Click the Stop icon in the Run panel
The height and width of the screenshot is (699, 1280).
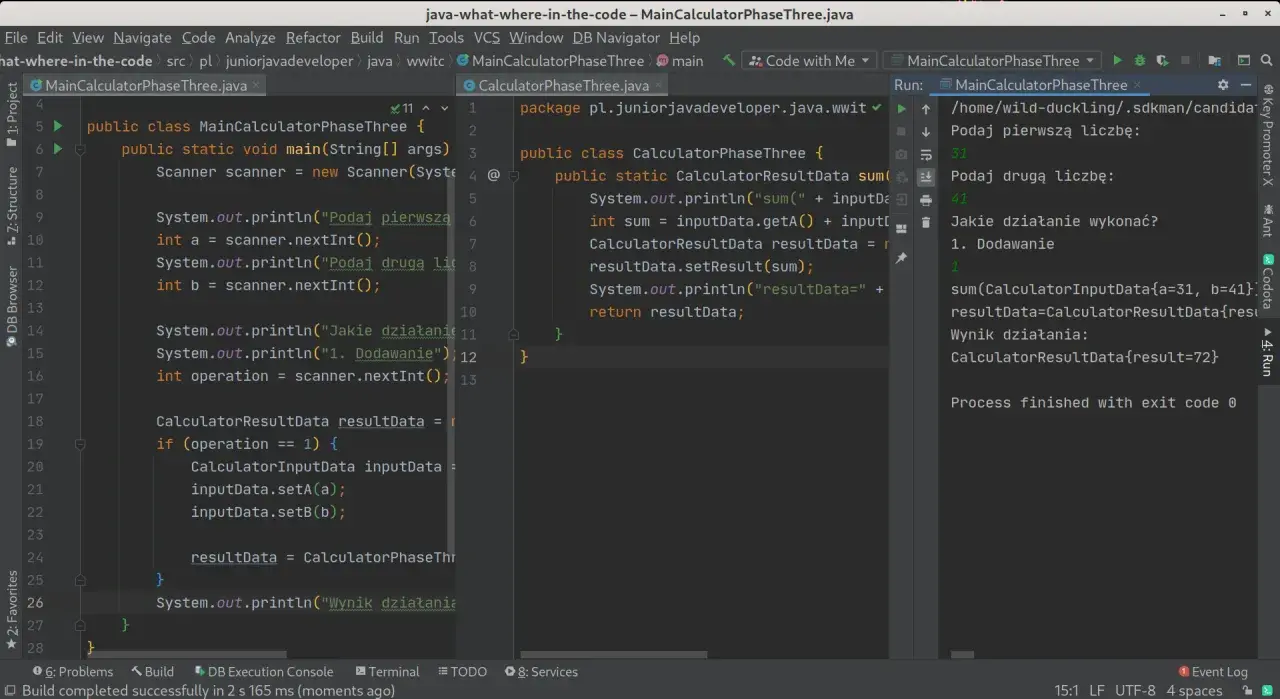pos(901,131)
